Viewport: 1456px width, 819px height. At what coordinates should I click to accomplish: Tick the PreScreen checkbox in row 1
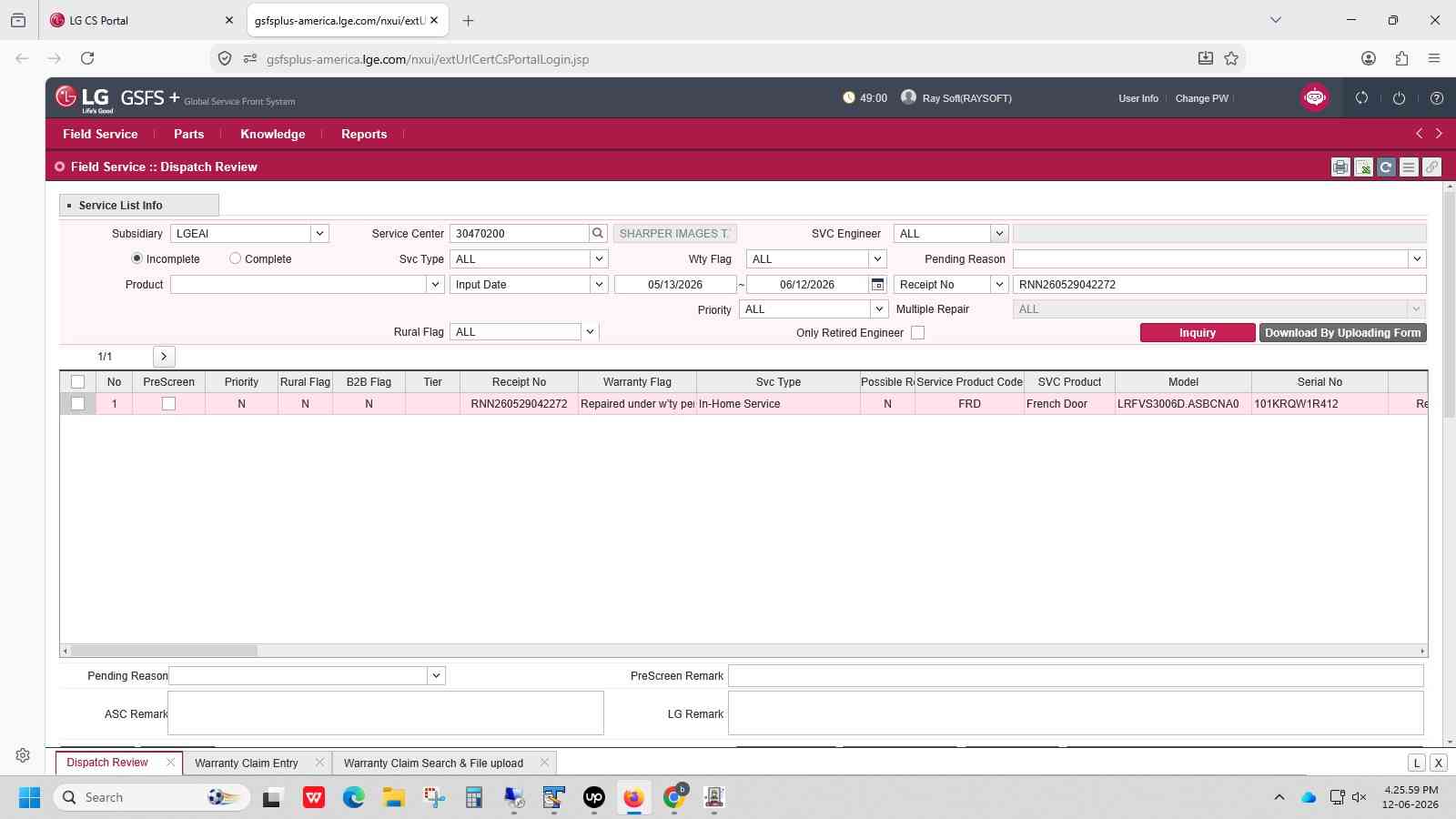click(x=168, y=404)
